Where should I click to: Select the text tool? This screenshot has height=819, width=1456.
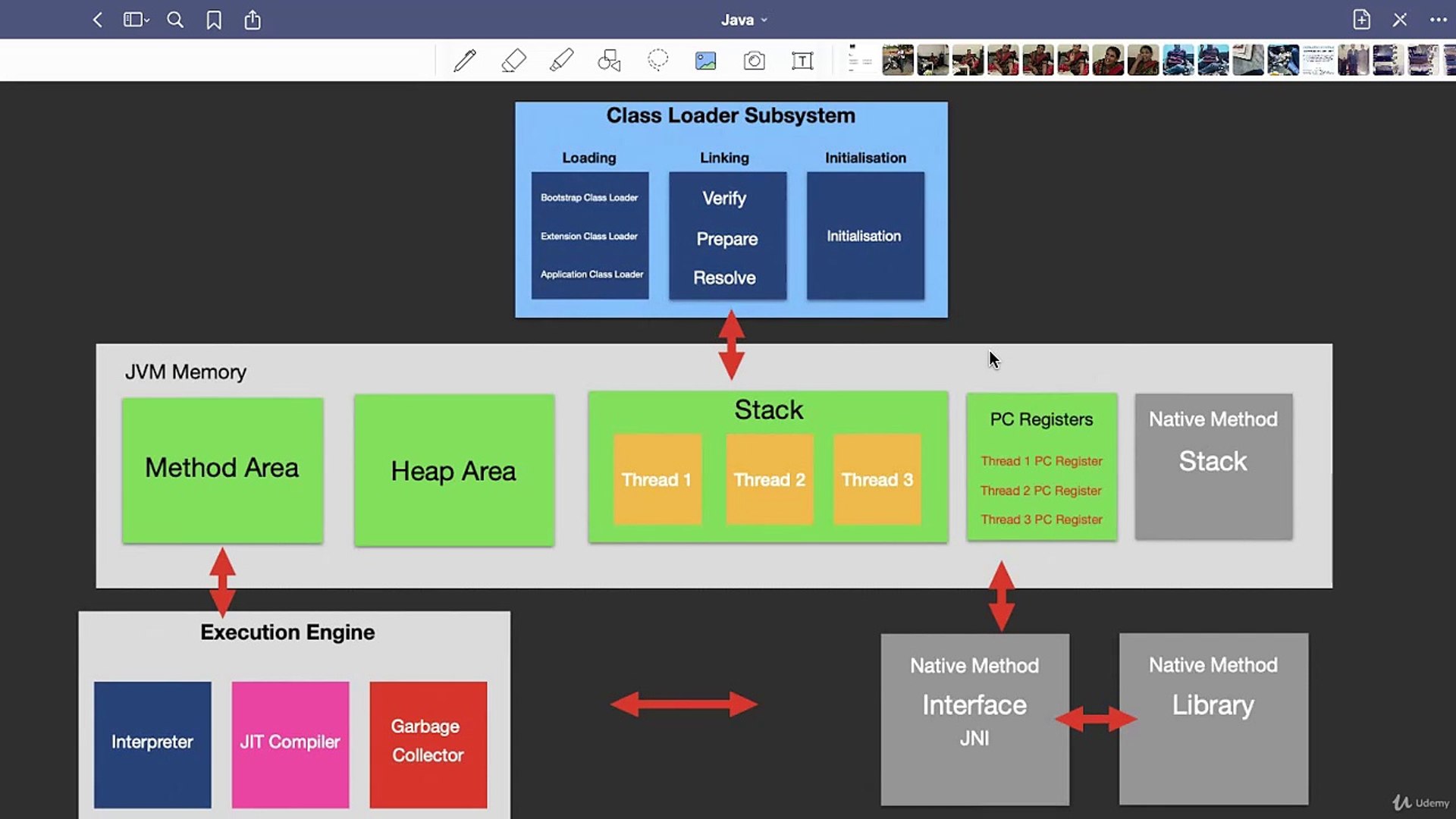802,60
